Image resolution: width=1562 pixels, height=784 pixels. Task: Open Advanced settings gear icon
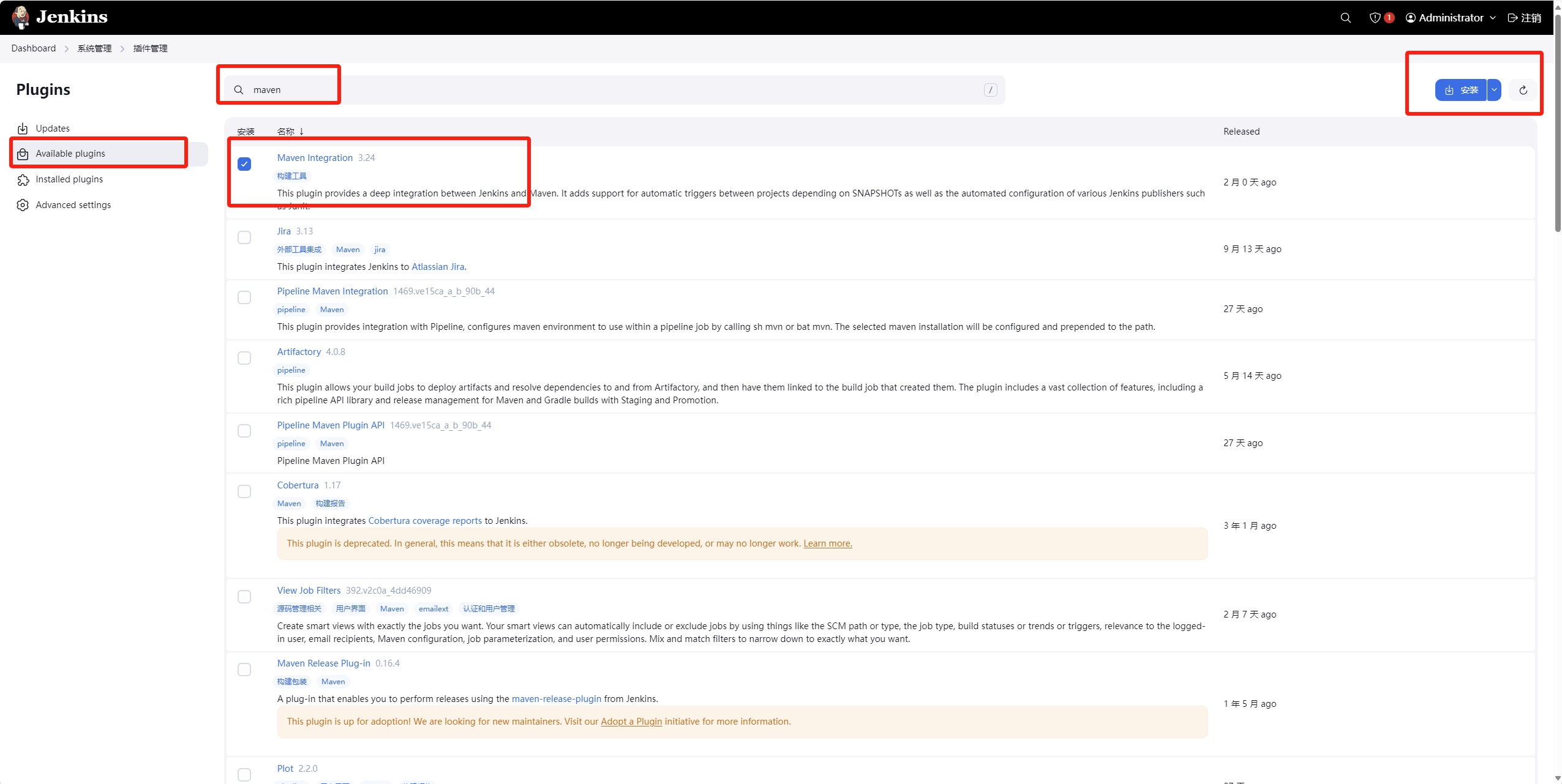point(22,205)
